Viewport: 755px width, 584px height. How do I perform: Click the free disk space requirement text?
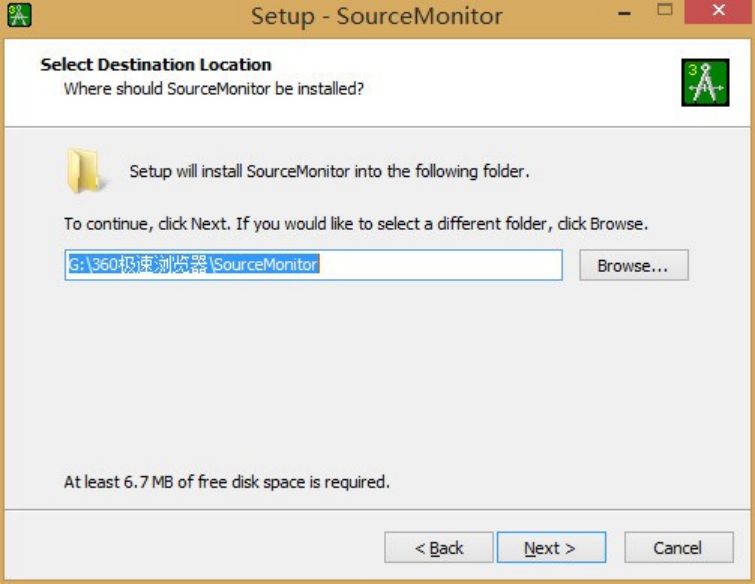(226, 482)
